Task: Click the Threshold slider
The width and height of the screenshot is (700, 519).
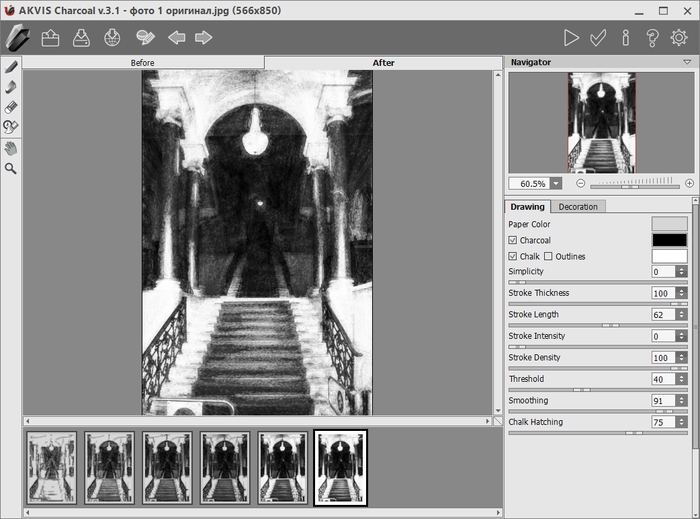Action: click(598, 390)
